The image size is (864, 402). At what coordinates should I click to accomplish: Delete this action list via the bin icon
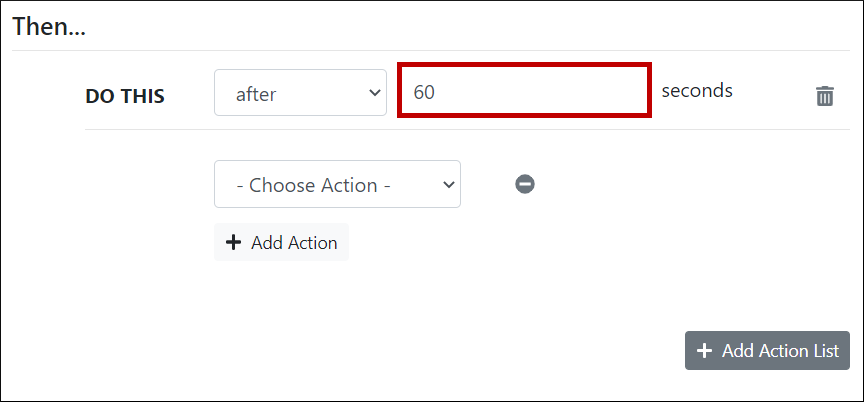[825, 96]
